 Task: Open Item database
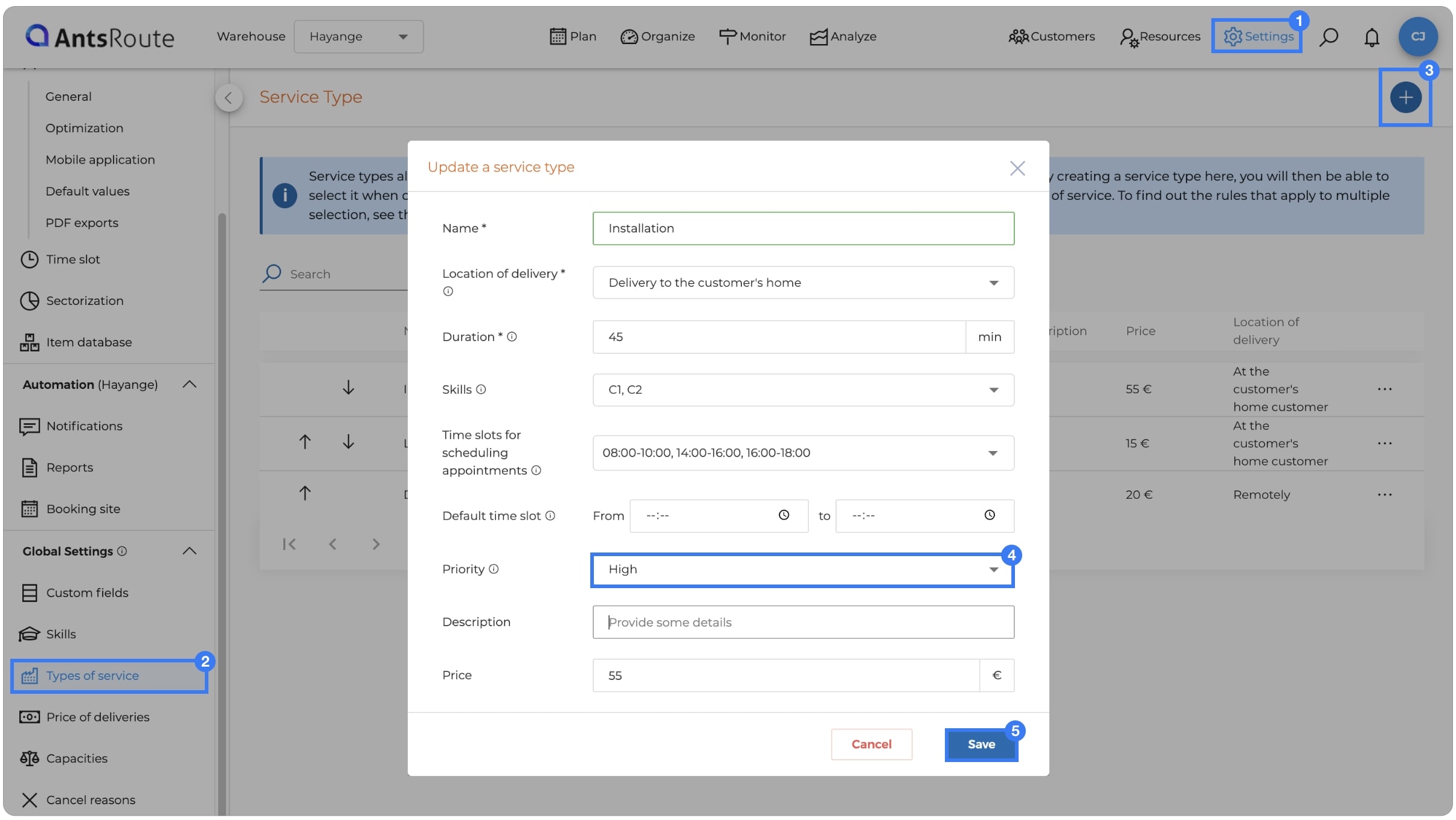point(76,342)
